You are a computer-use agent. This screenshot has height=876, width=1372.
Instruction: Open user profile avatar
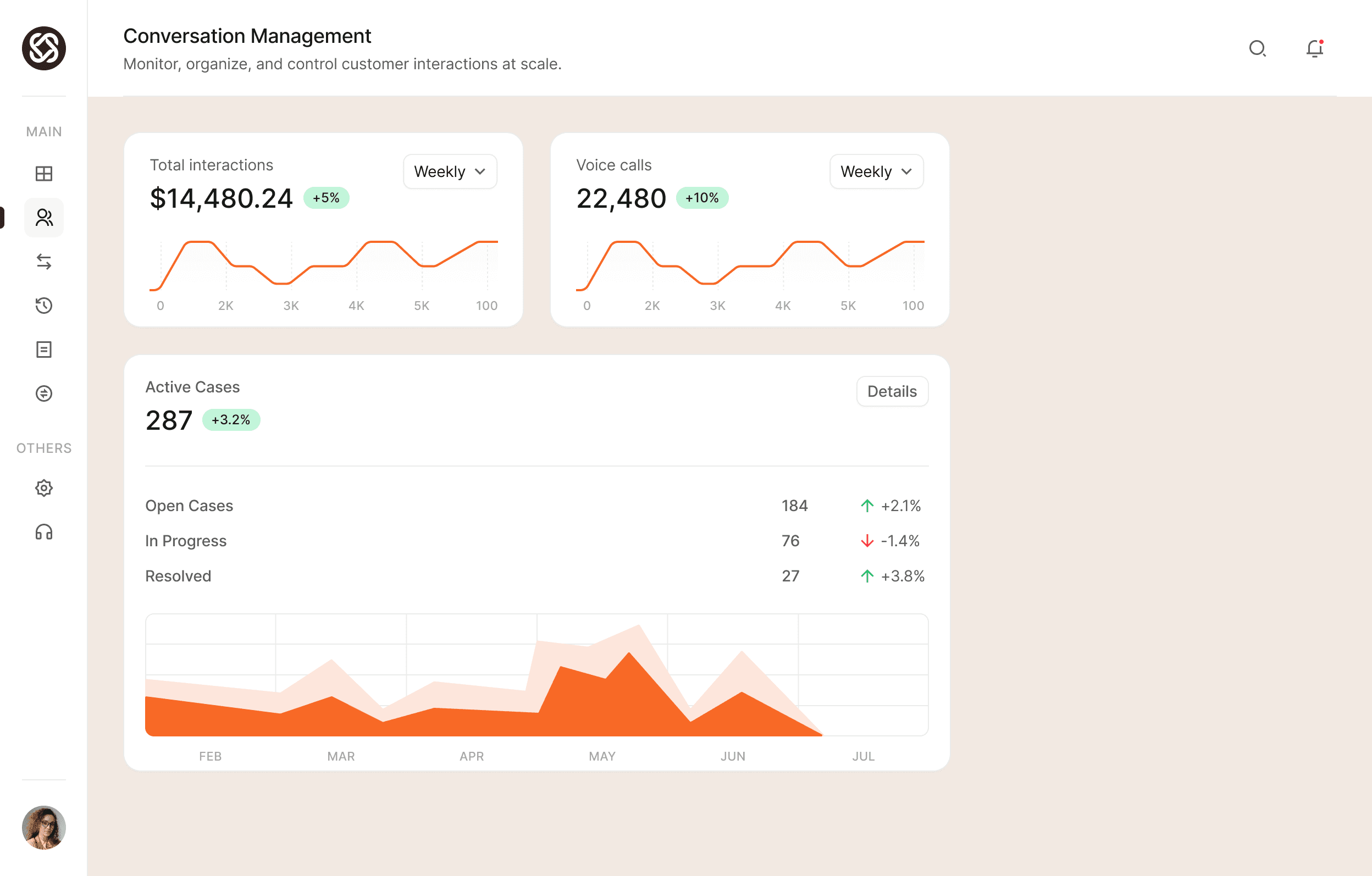tap(44, 827)
